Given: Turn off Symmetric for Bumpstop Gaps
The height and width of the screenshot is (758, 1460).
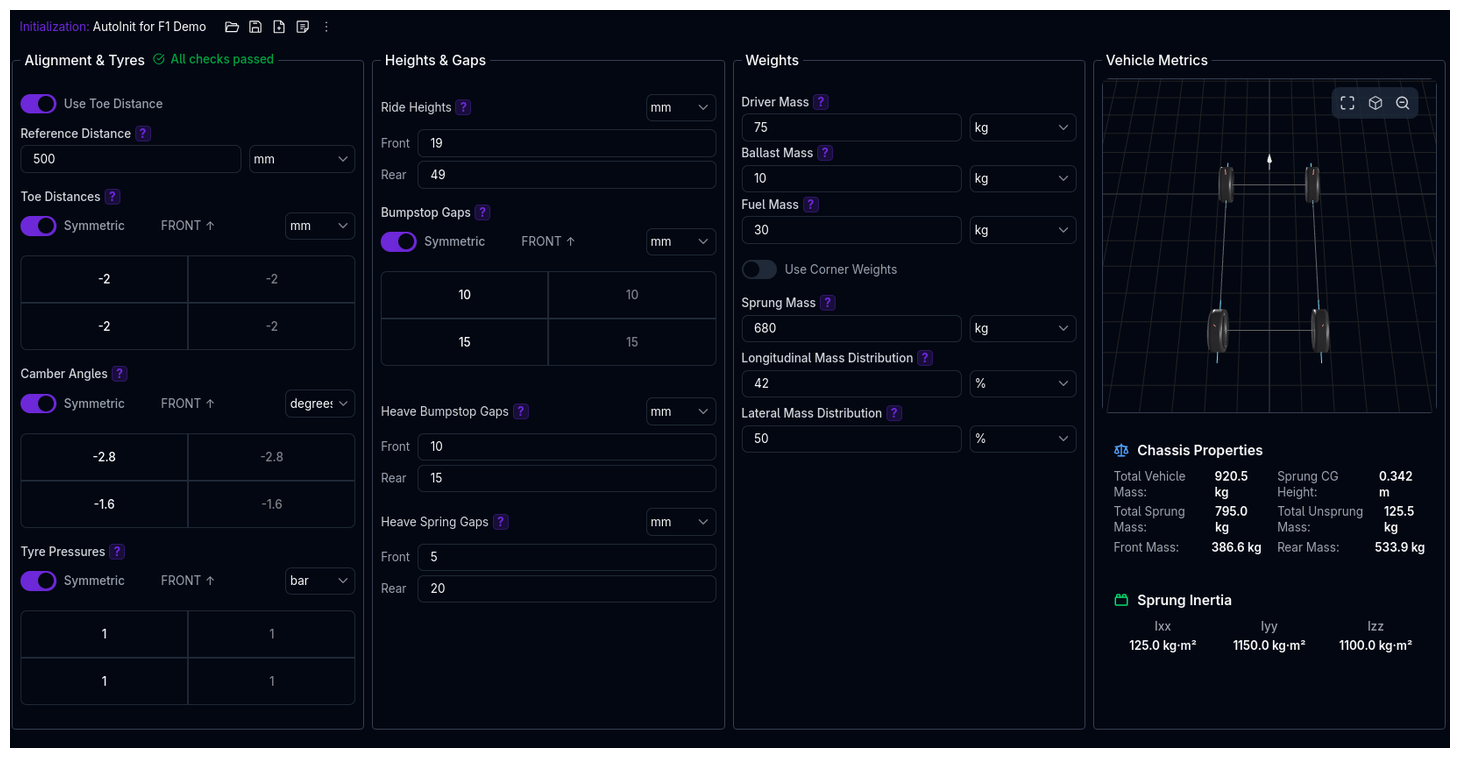Looking at the screenshot, I should (398, 241).
